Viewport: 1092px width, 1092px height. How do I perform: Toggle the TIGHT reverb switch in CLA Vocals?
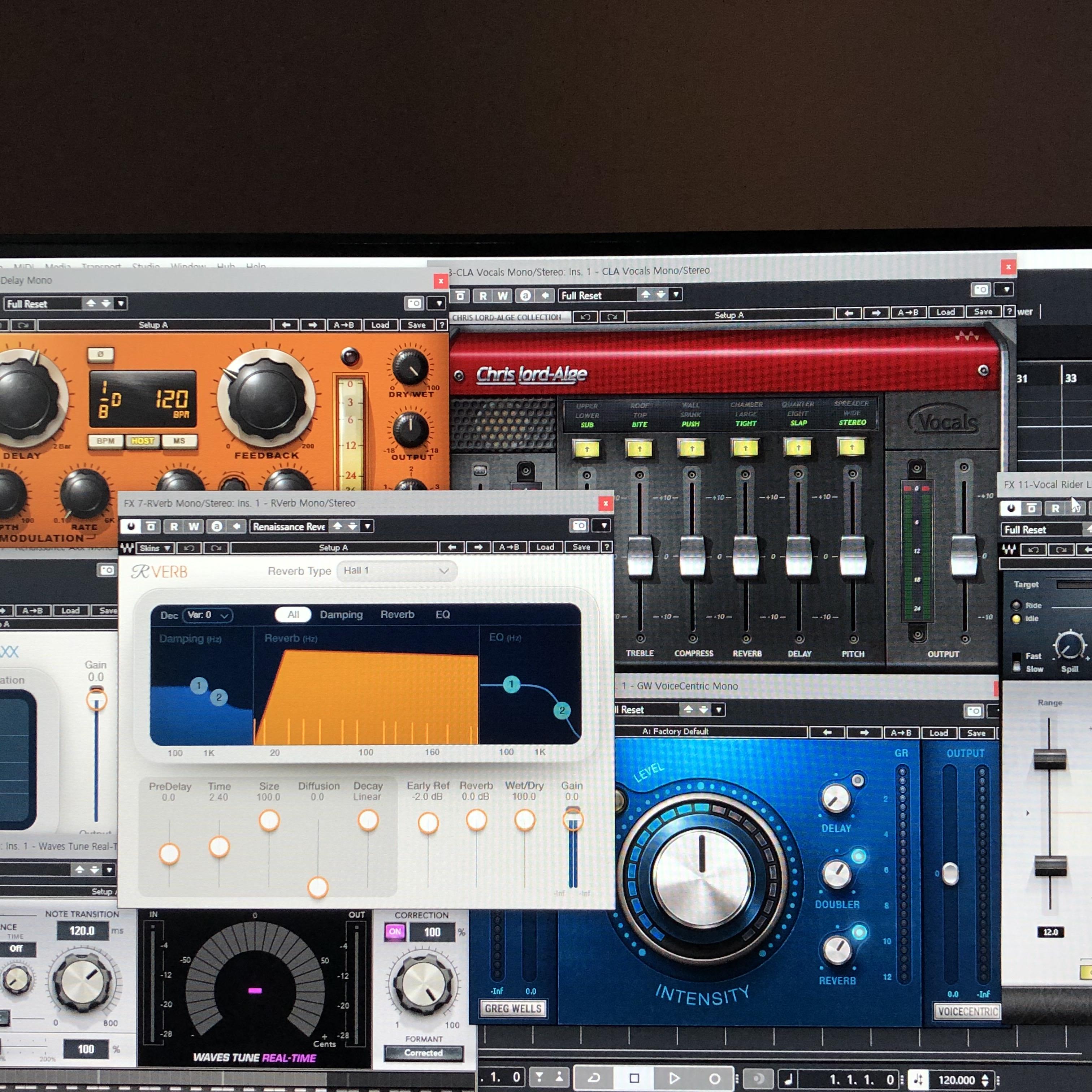tap(745, 448)
